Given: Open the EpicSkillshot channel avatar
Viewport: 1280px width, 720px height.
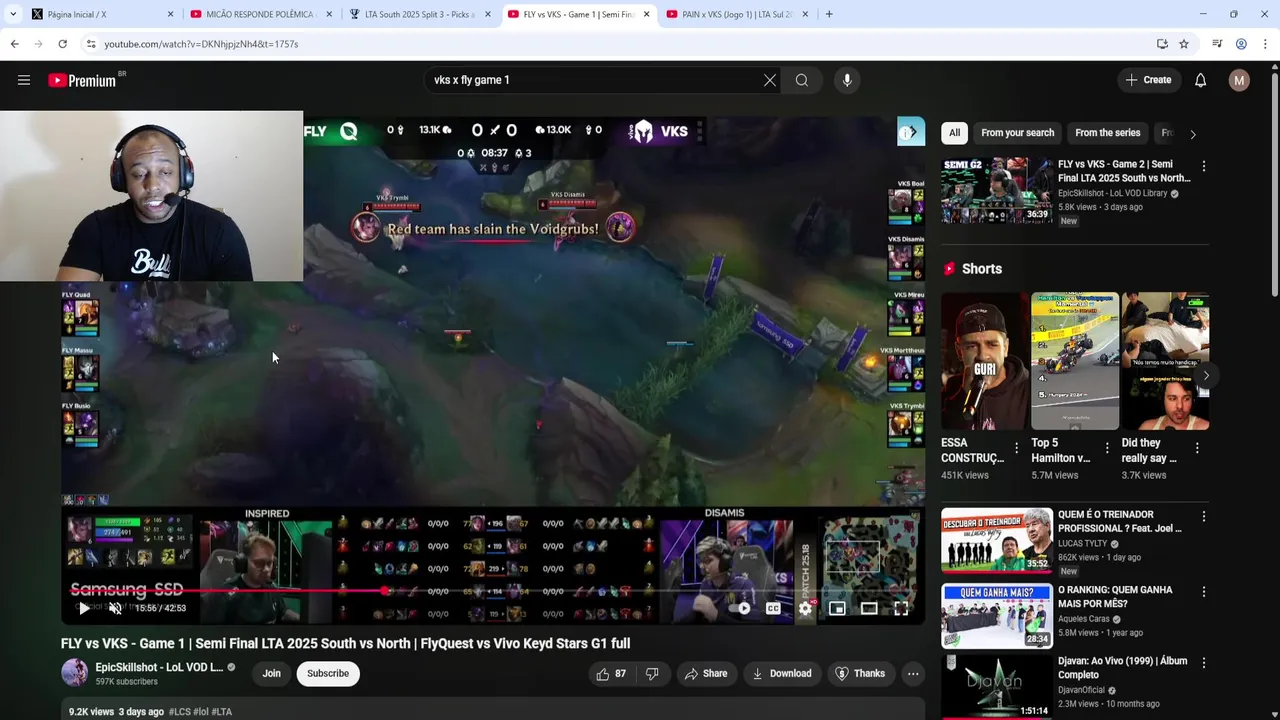Looking at the screenshot, I should tap(75, 673).
